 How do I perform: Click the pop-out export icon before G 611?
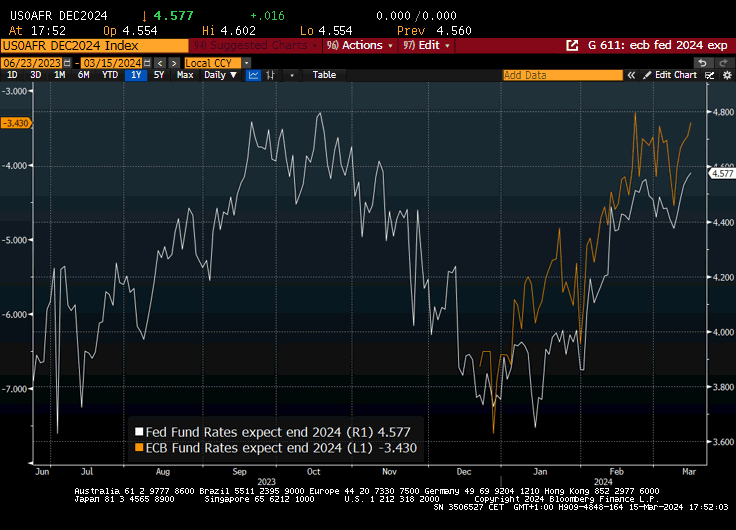572,46
